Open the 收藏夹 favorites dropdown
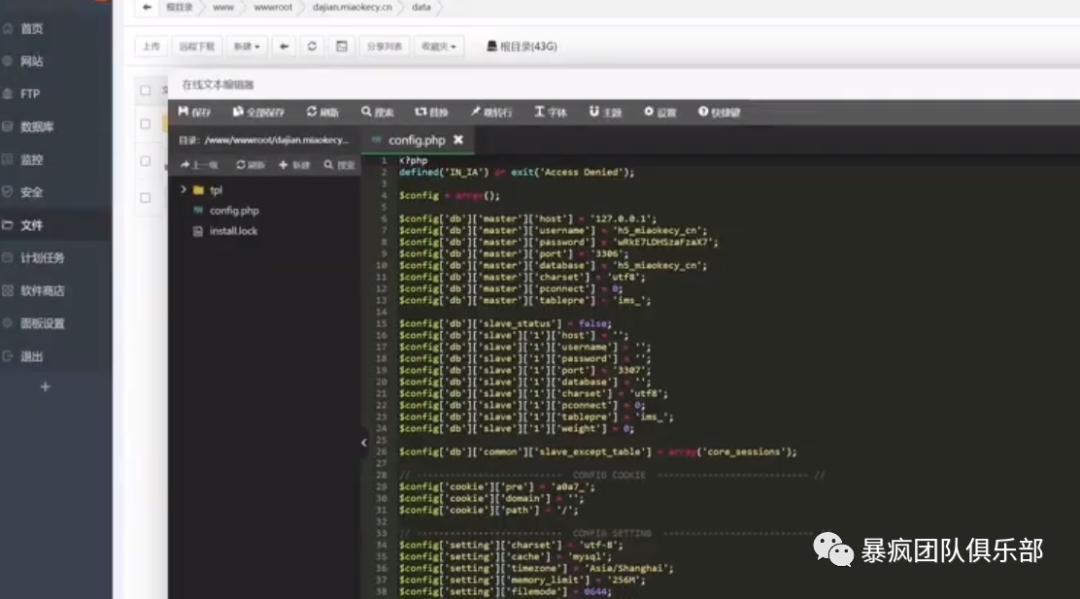This screenshot has width=1080, height=599. coord(438,46)
